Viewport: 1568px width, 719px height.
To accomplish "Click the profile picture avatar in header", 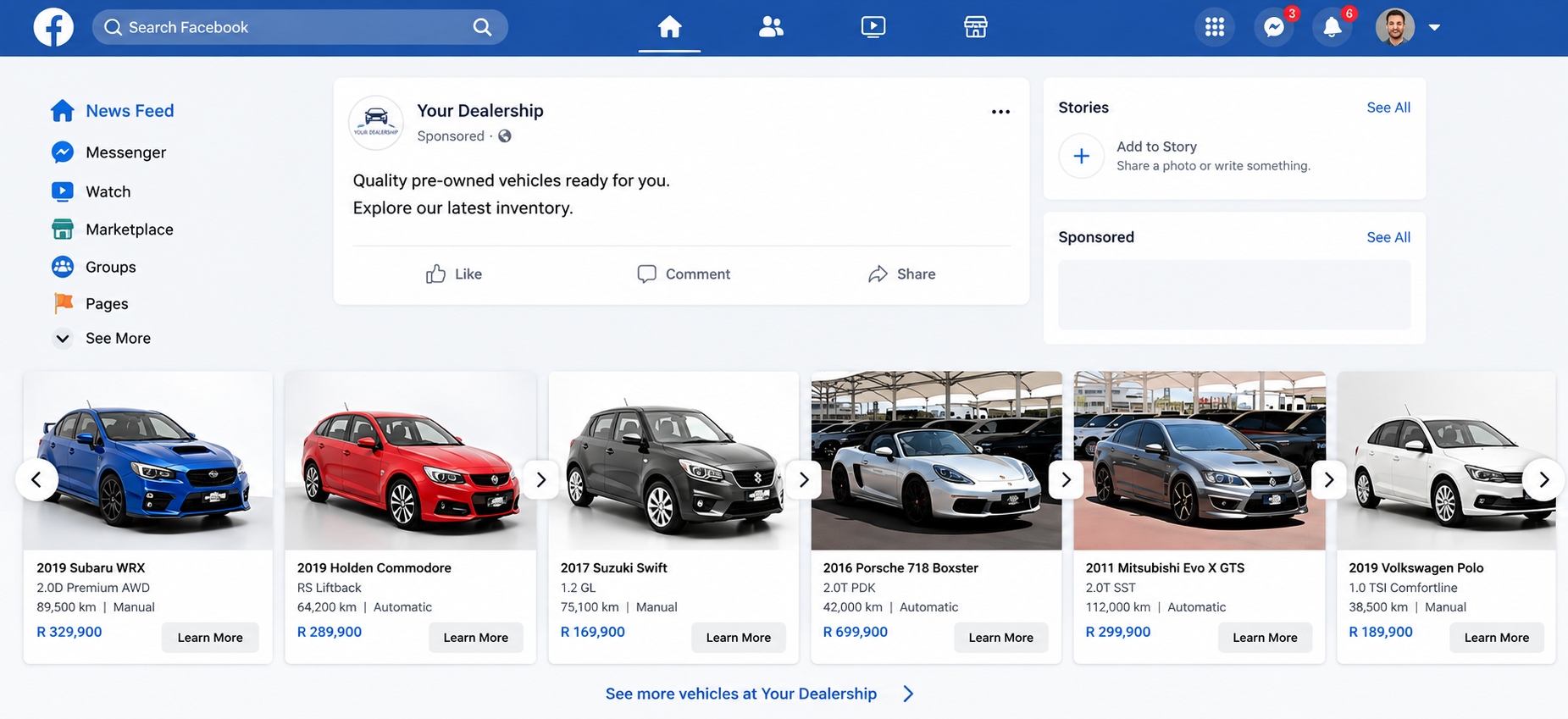I will point(1395,27).
